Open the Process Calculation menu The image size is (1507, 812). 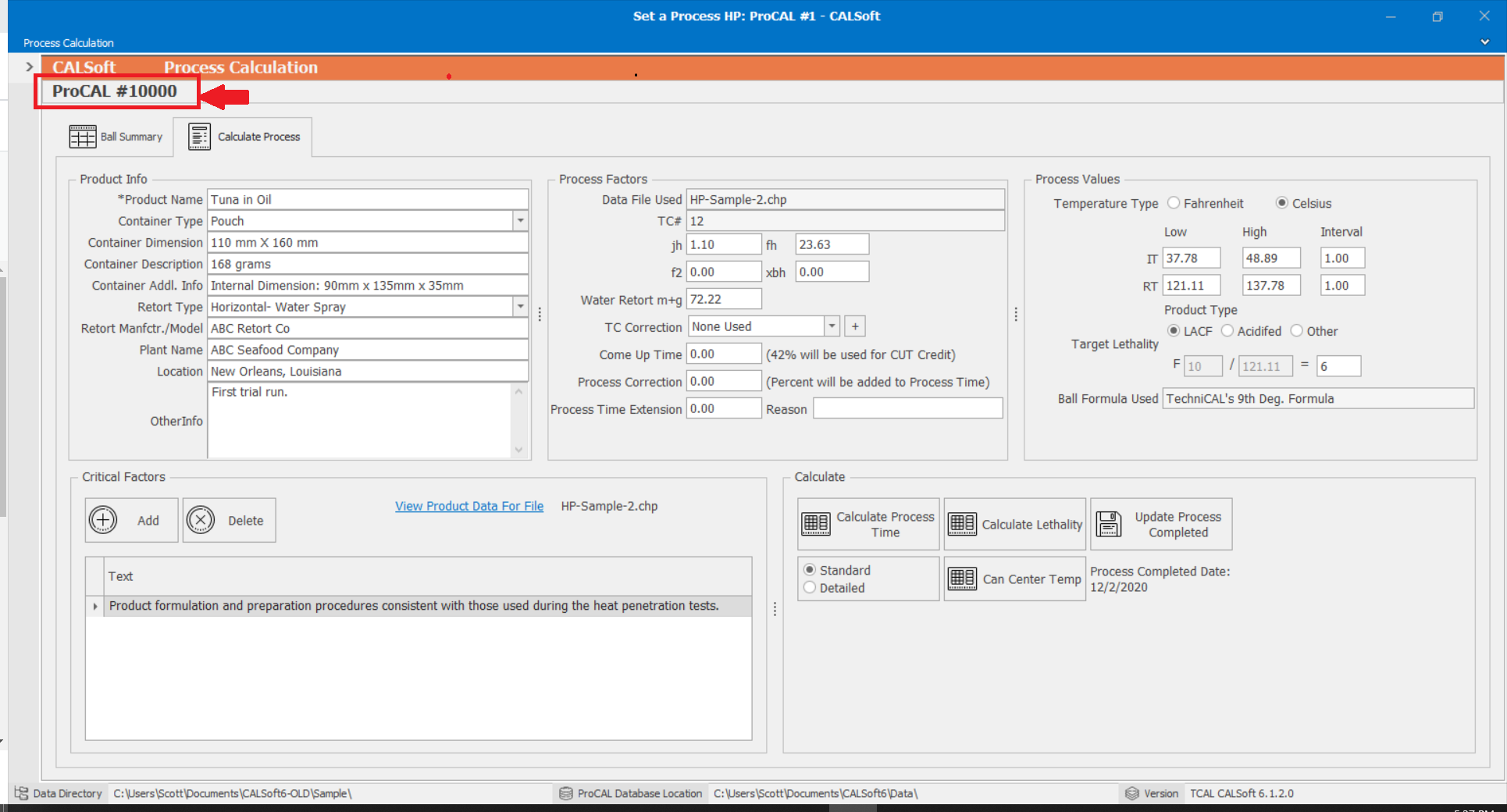[69, 43]
